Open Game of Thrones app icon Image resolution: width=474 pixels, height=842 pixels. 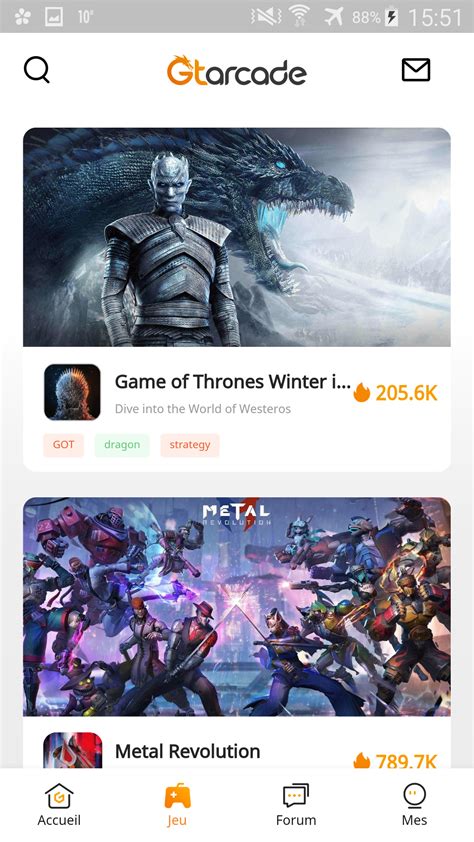point(72,392)
